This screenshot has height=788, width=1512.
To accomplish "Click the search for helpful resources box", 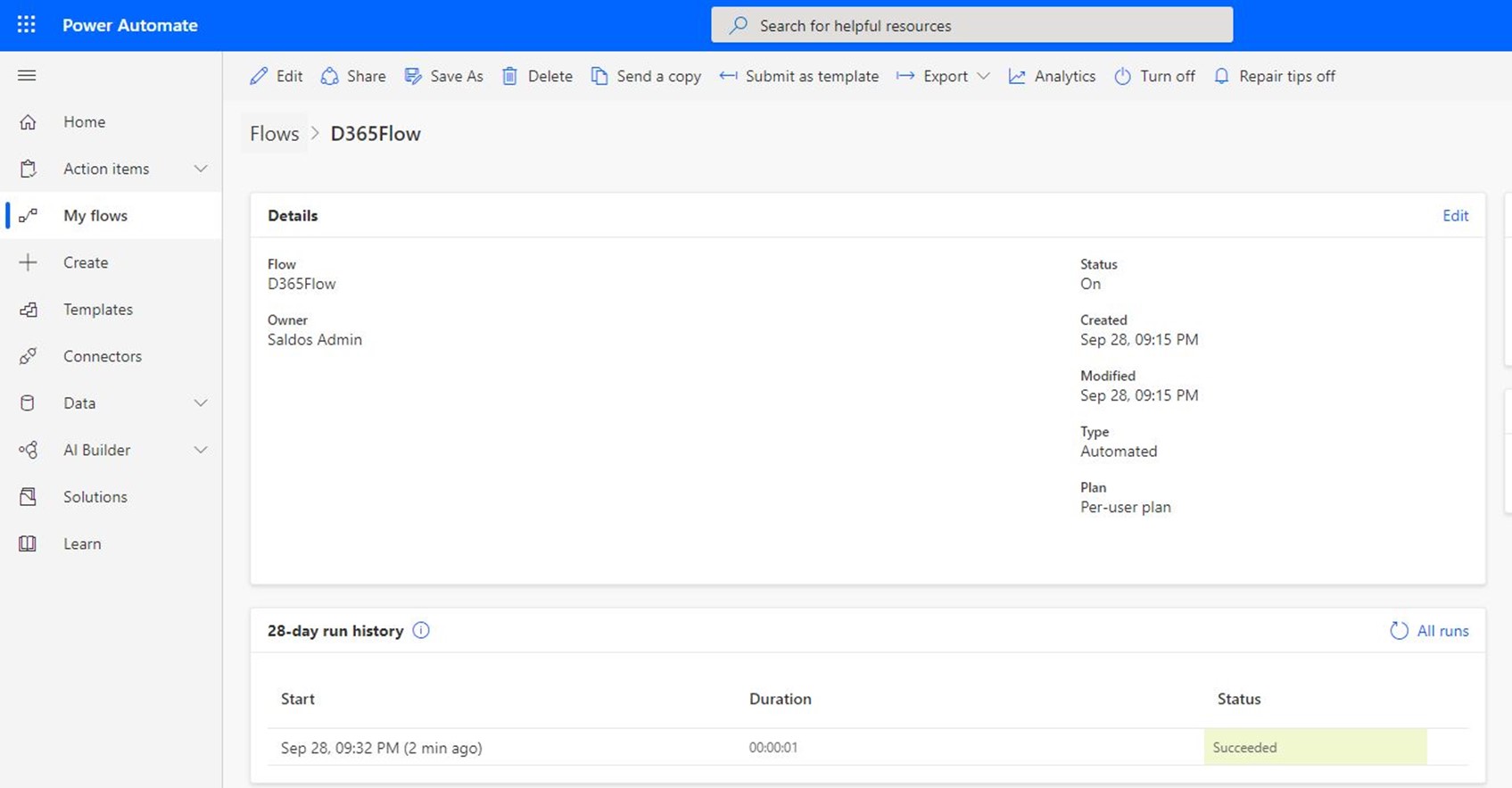I will [971, 26].
